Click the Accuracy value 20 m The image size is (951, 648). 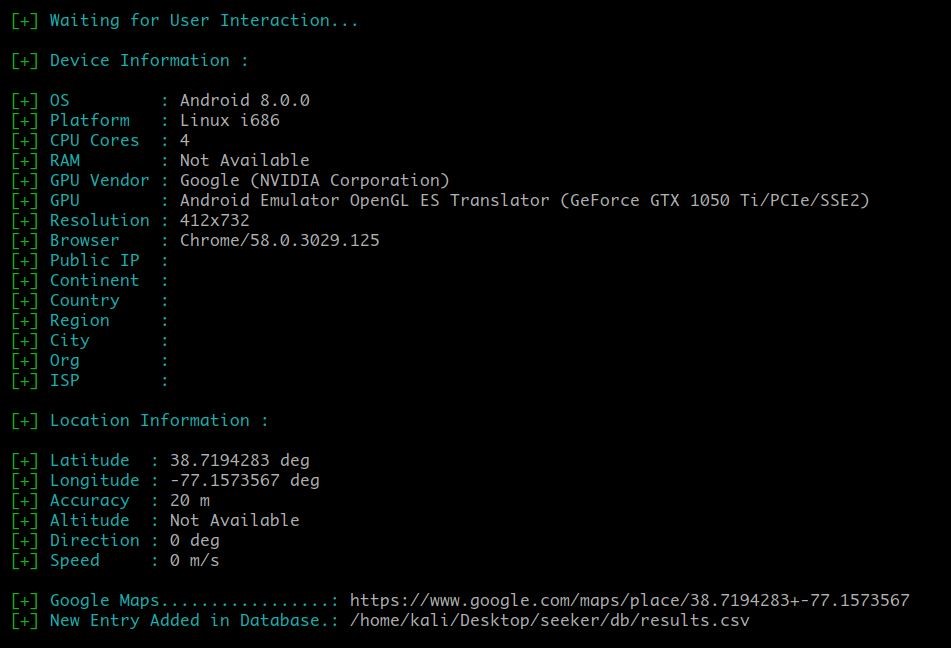coord(190,501)
